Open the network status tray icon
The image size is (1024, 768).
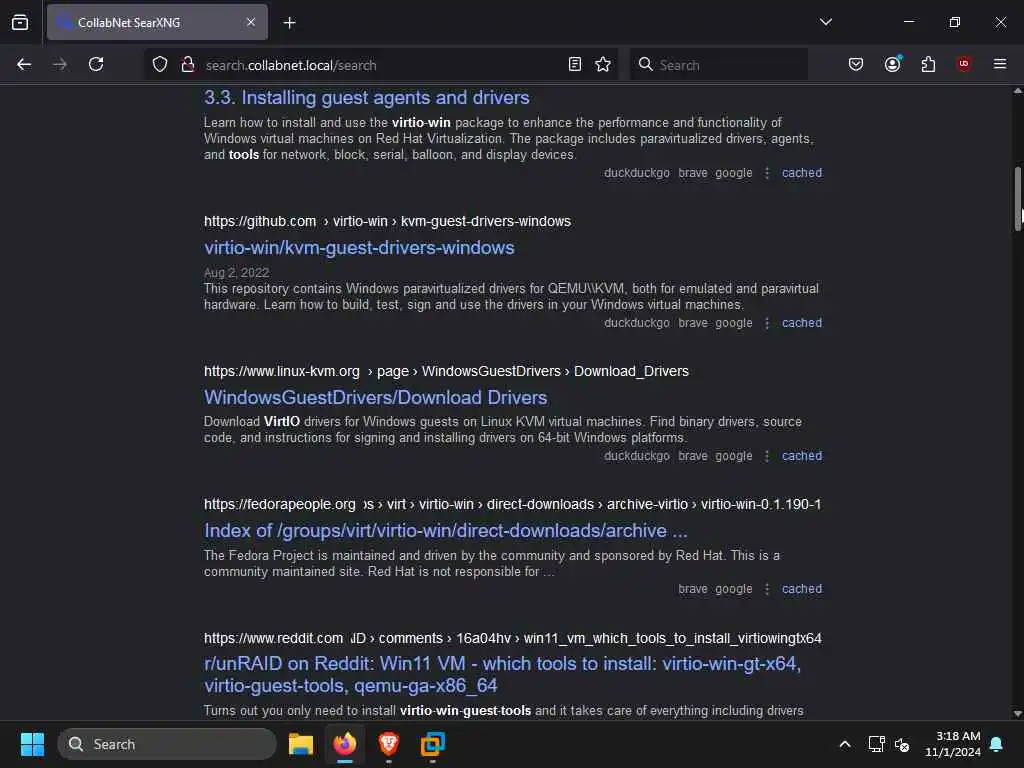click(x=876, y=744)
